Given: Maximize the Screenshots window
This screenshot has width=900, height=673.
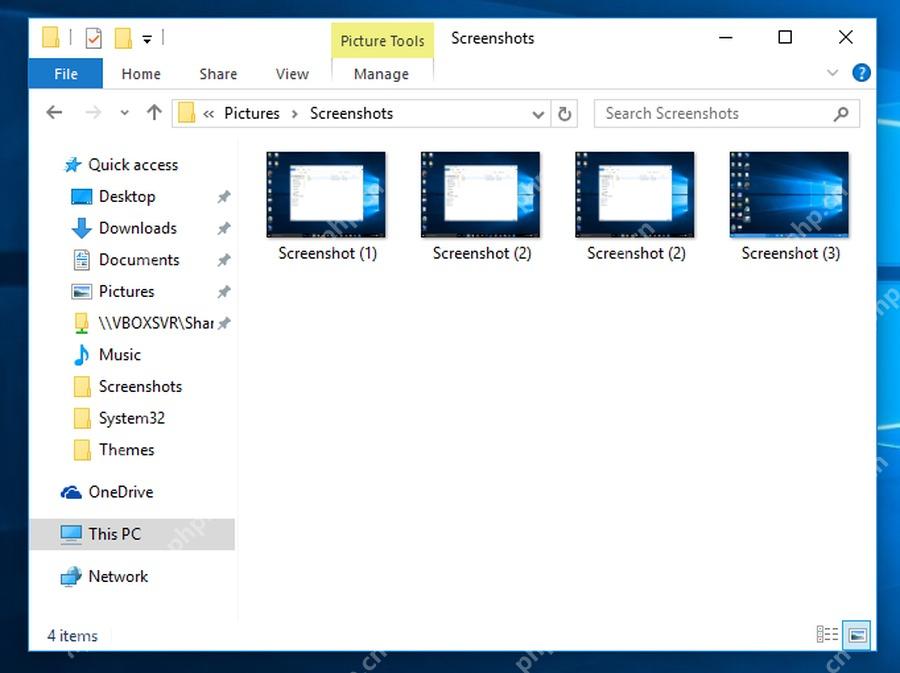Looking at the screenshot, I should pyautogui.click(x=785, y=38).
